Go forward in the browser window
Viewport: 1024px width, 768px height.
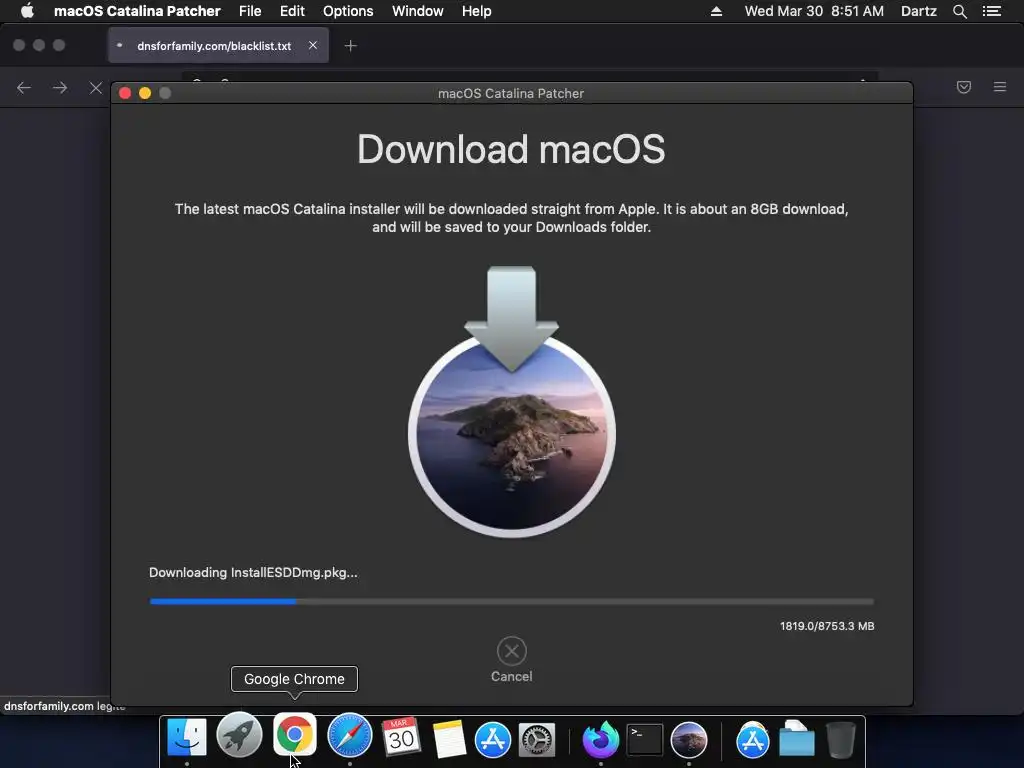coord(60,88)
